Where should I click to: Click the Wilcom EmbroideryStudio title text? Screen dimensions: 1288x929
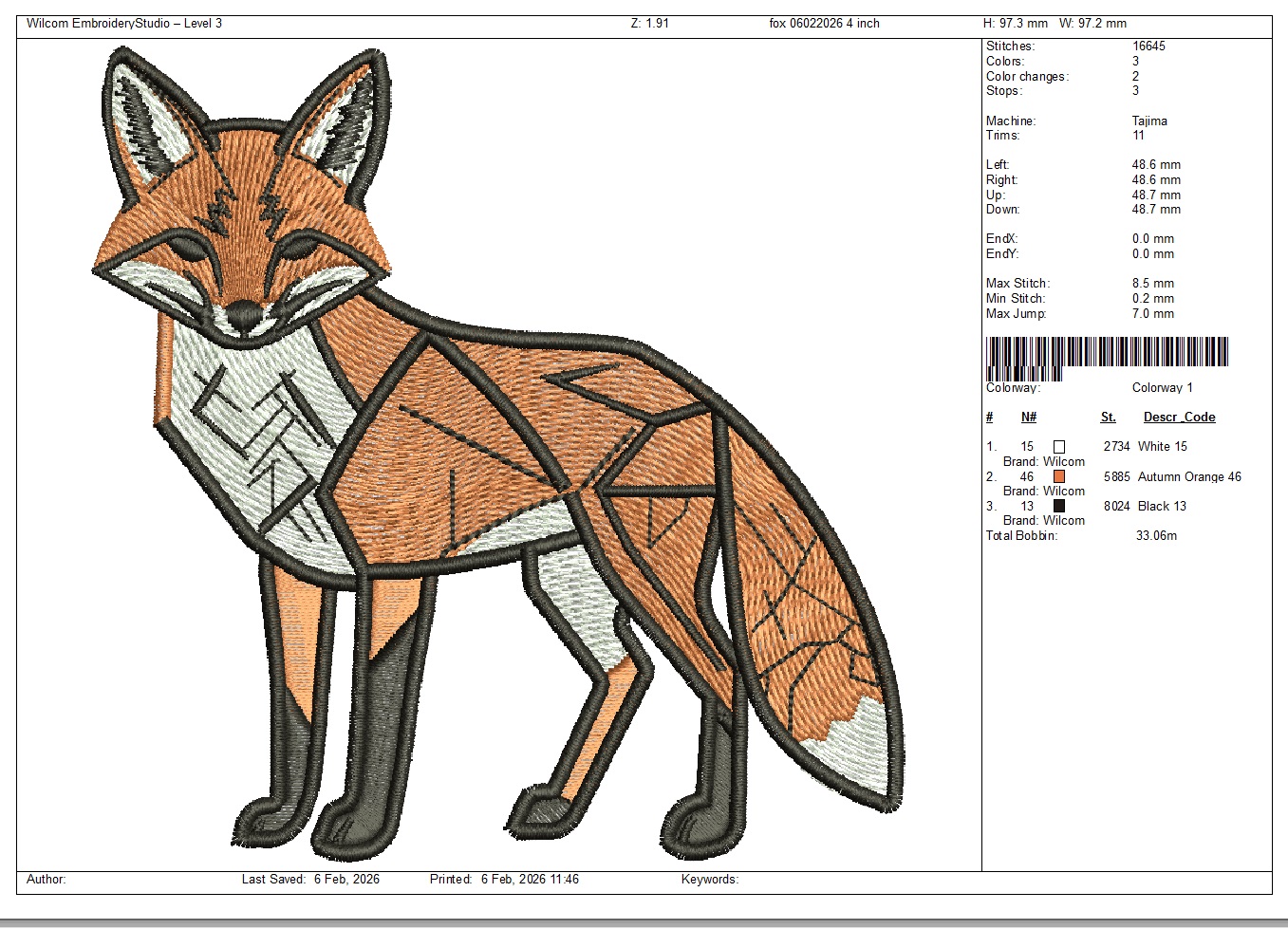(123, 24)
